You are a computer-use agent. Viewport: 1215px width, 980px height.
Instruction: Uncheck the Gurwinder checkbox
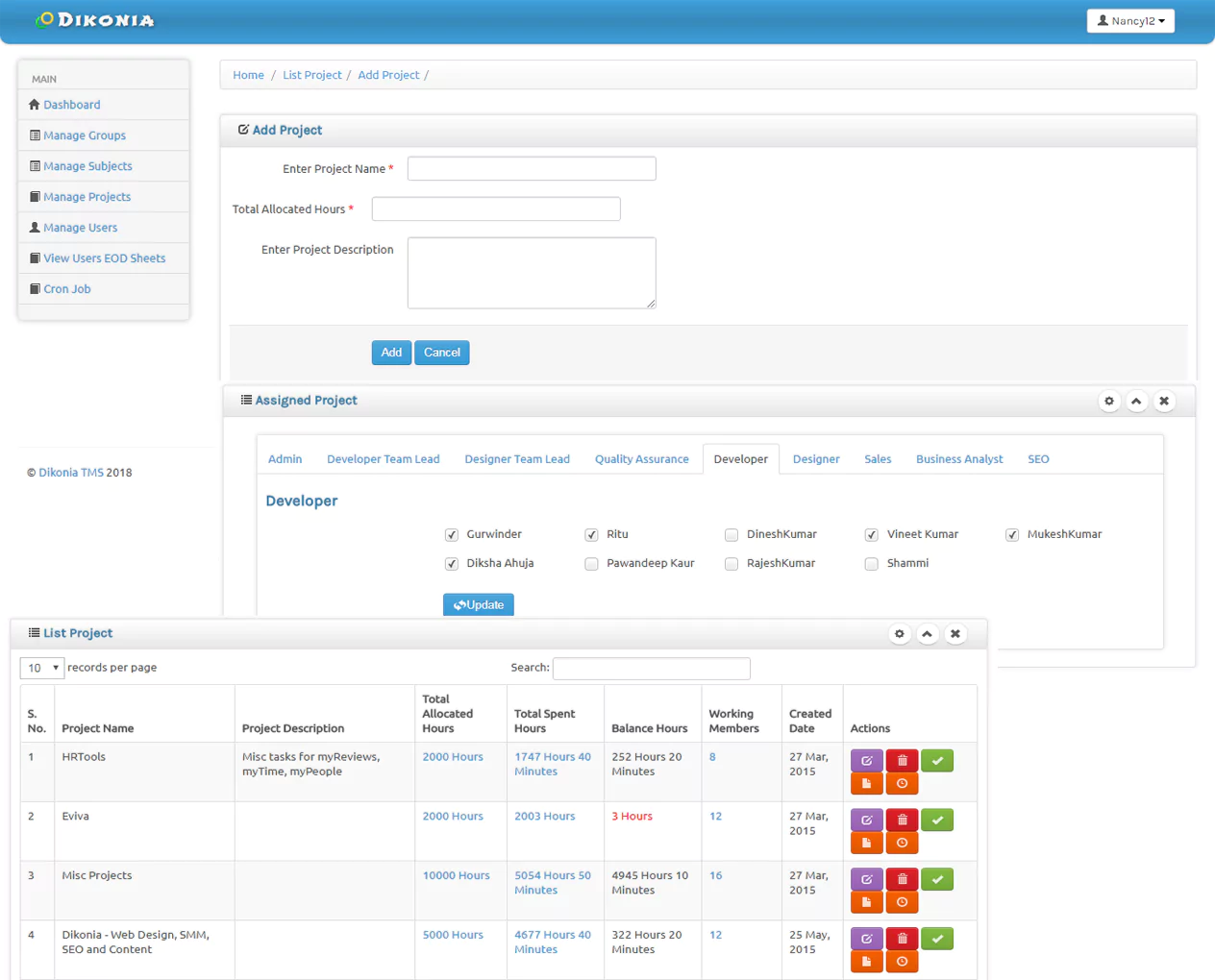point(452,535)
